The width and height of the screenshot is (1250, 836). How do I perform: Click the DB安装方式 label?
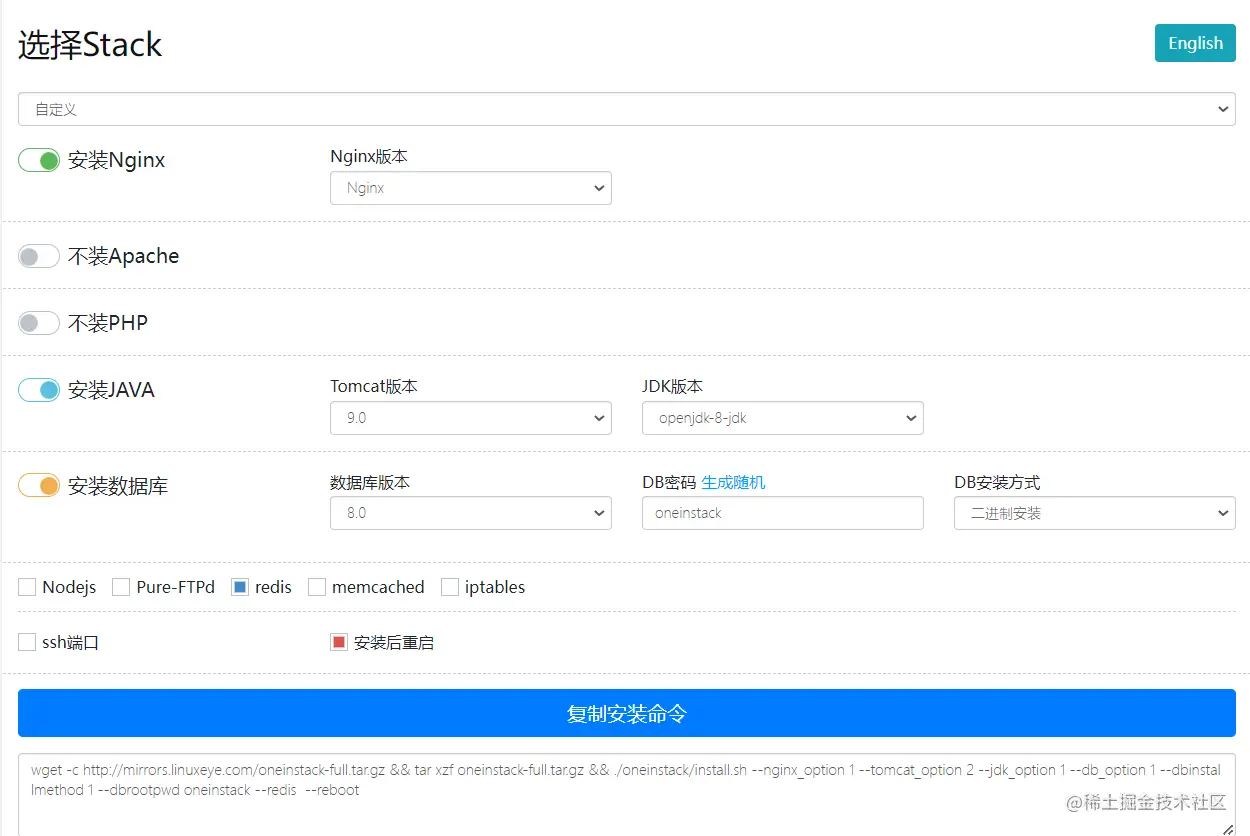tap(997, 482)
